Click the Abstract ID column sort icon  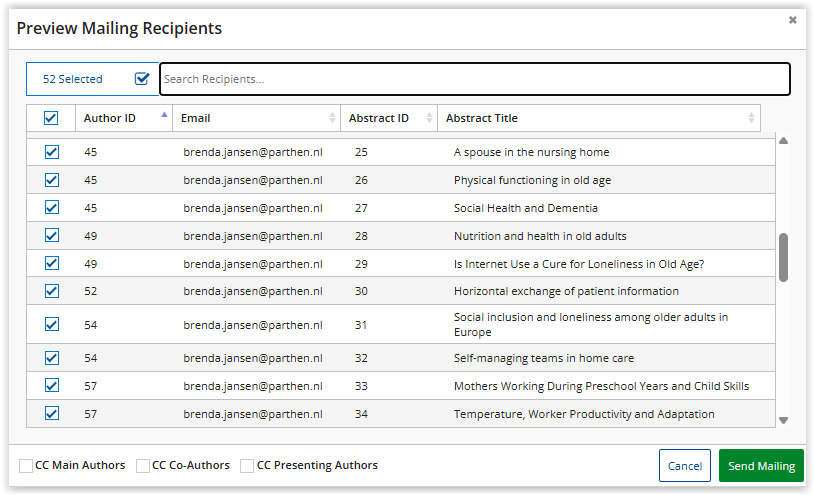coord(429,118)
